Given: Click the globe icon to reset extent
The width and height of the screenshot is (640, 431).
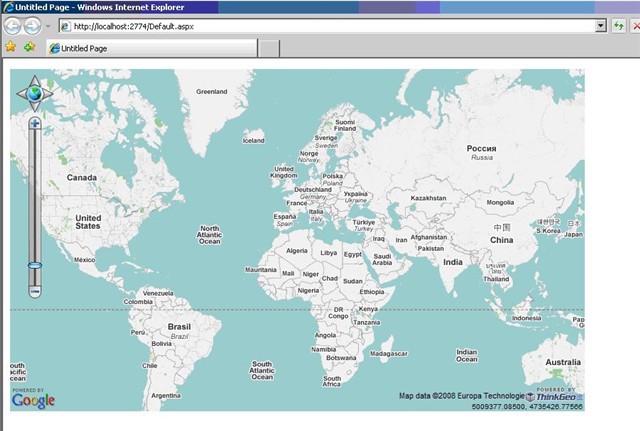Looking at the screenshot, I should click(35, 93).
